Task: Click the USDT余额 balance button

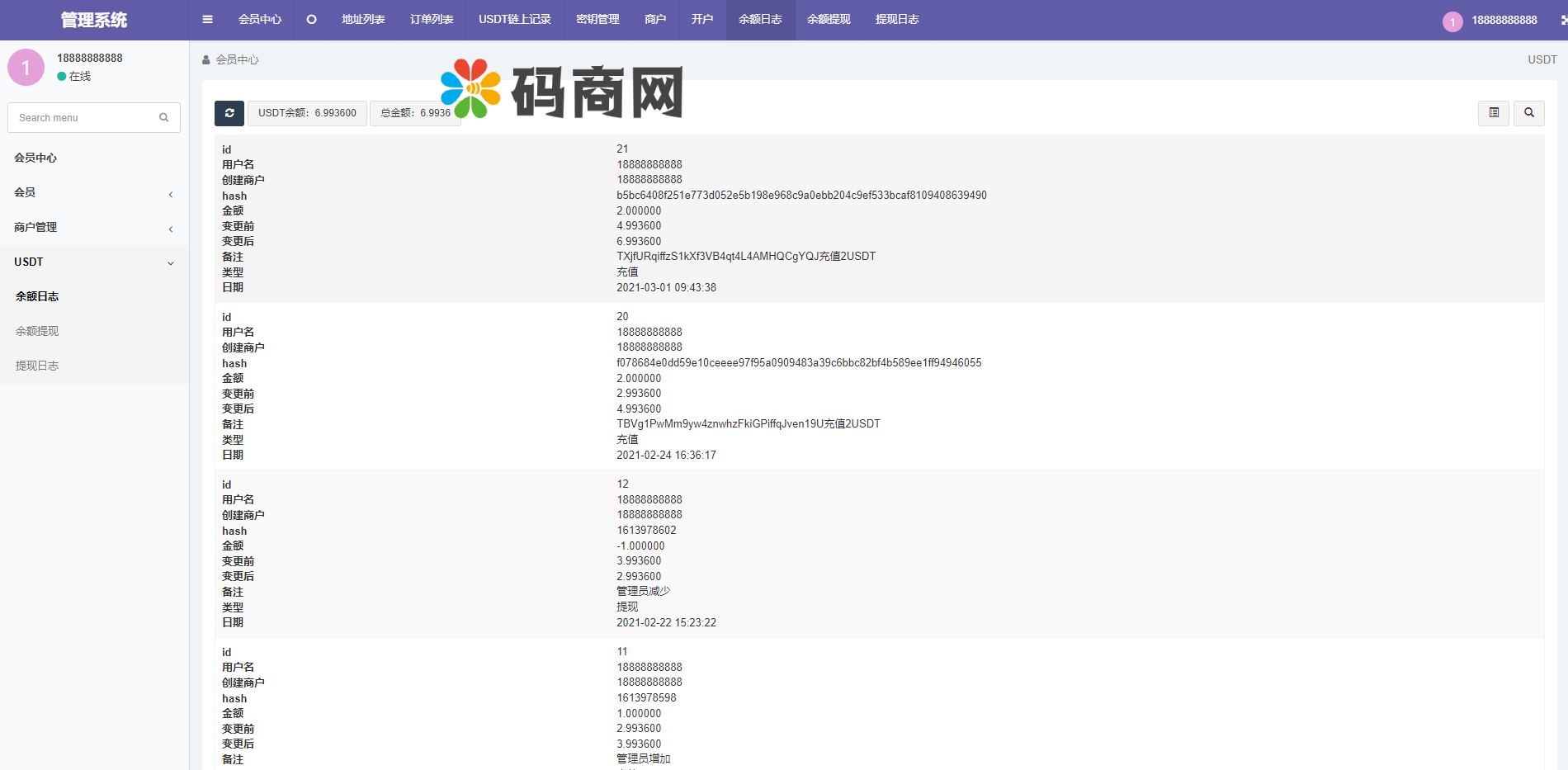Action: coord(307,113)
